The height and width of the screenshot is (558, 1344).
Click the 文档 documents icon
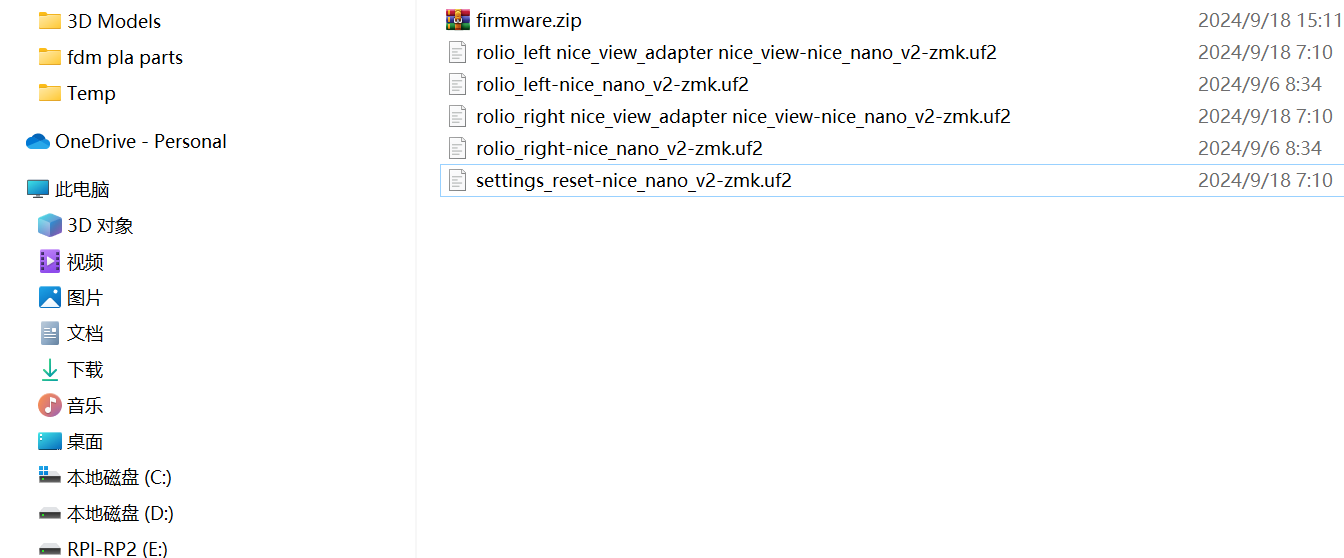tap(50, 333)
